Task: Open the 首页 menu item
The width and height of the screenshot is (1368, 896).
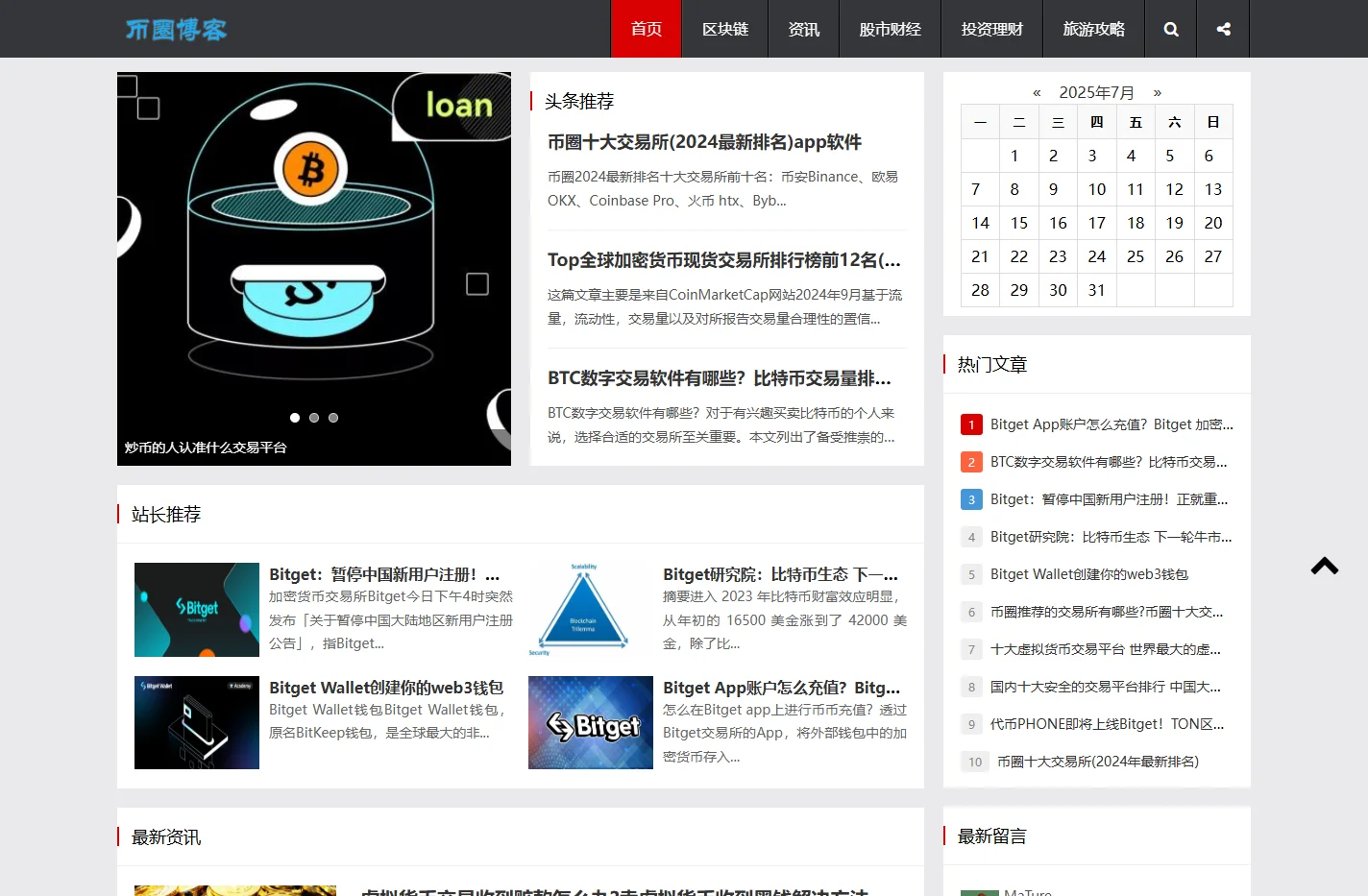Action: (x=647, y=29)
